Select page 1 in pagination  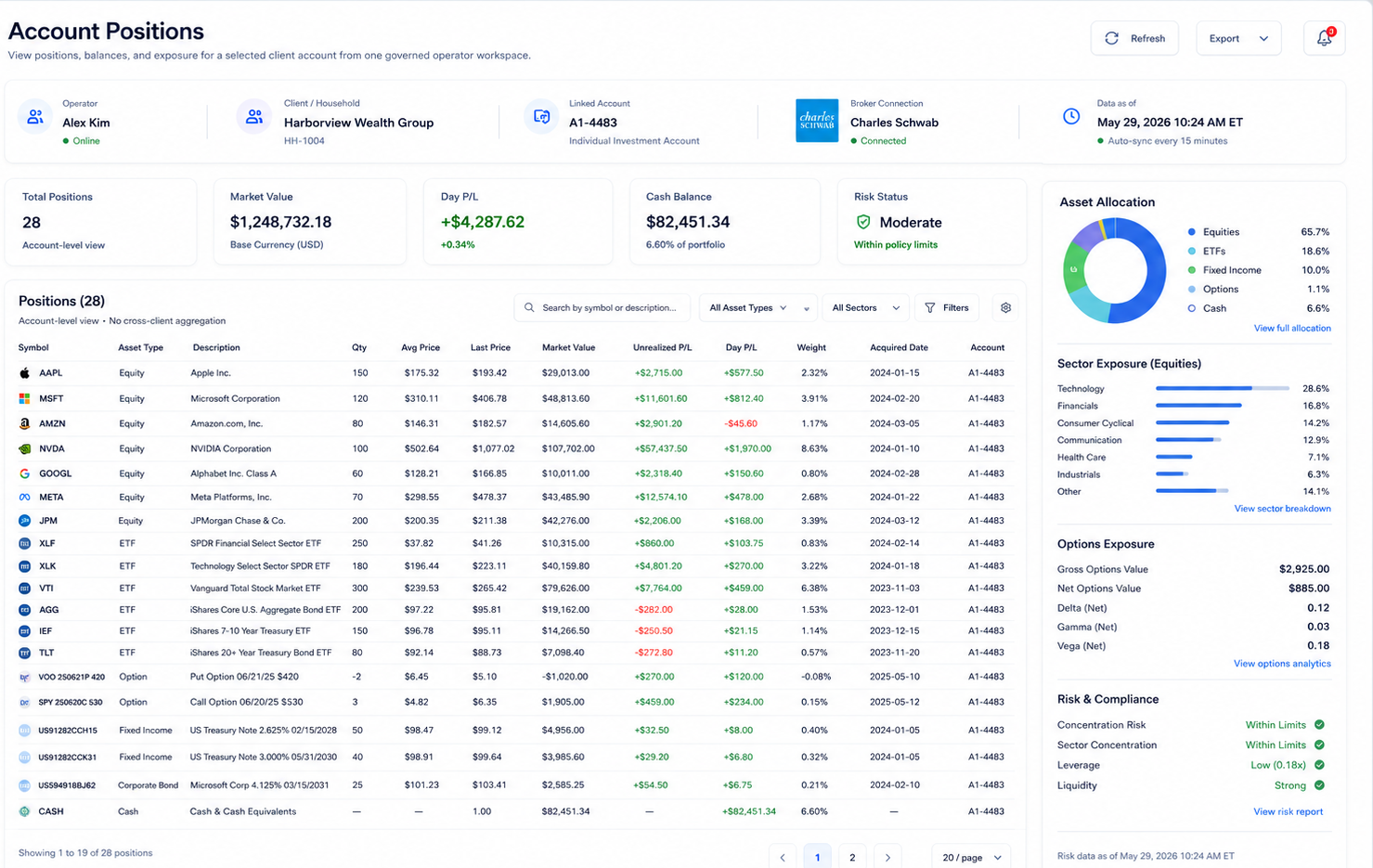(817, 857)
